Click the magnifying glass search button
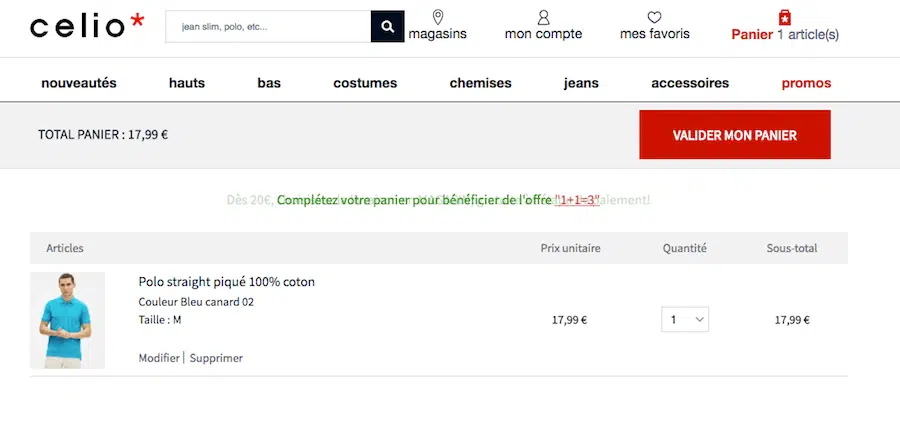 click(387, 27)
